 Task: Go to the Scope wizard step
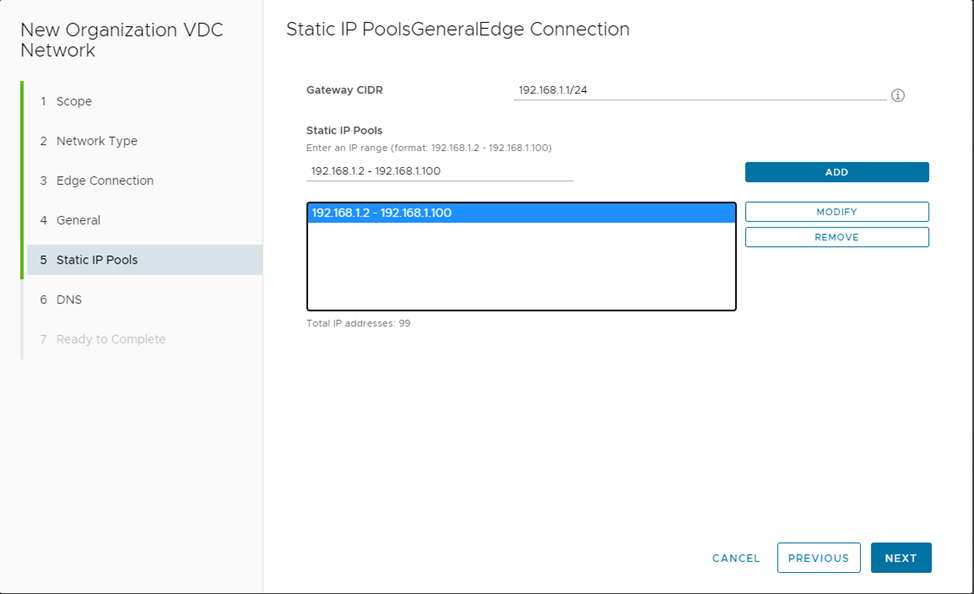point(74,101)
